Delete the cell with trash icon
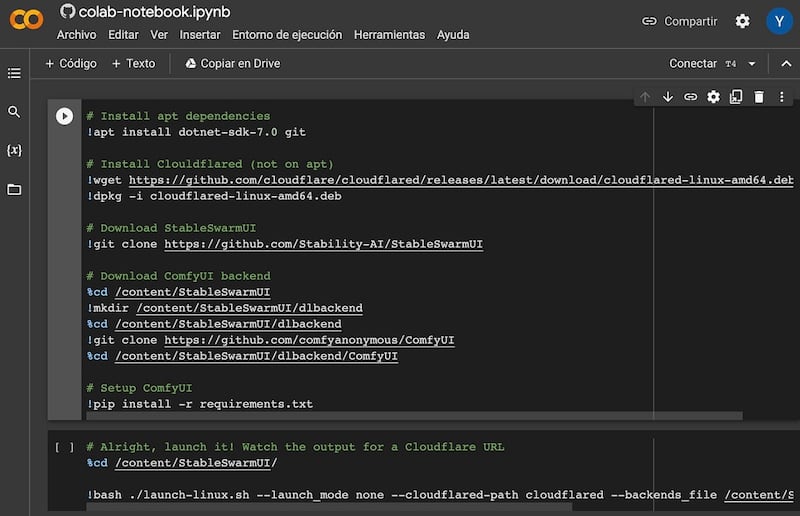 [x=759, y=97]
